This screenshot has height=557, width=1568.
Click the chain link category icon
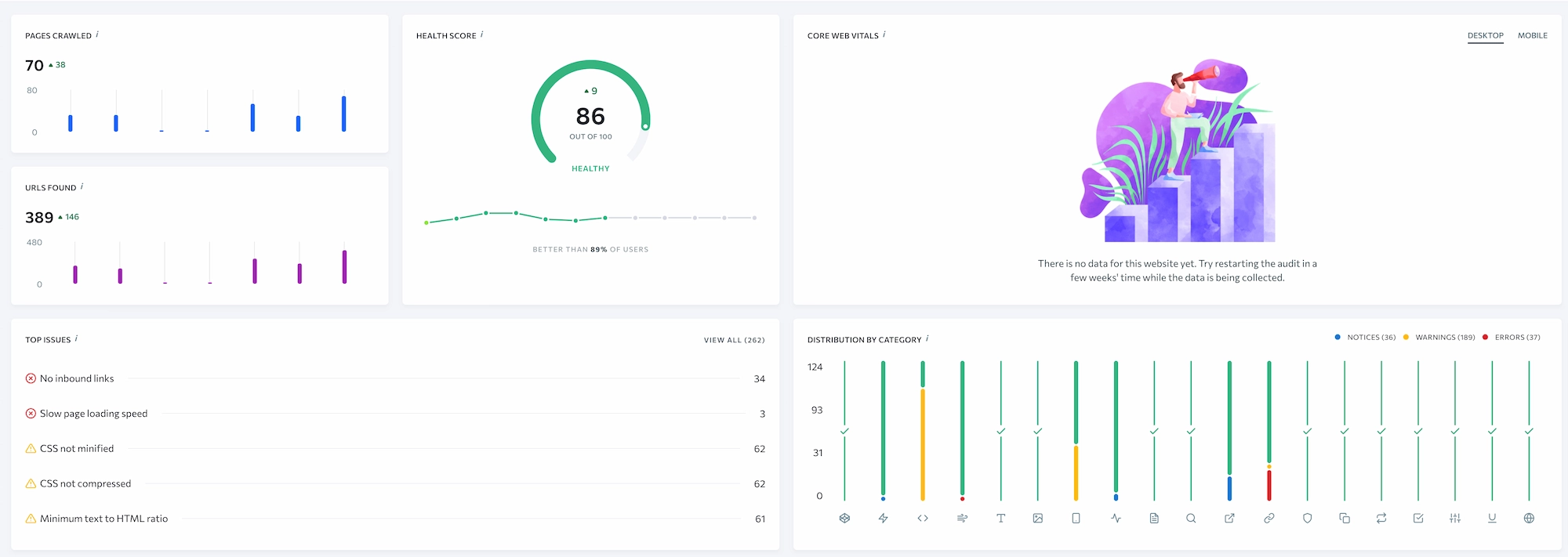tap(1269, 518)
